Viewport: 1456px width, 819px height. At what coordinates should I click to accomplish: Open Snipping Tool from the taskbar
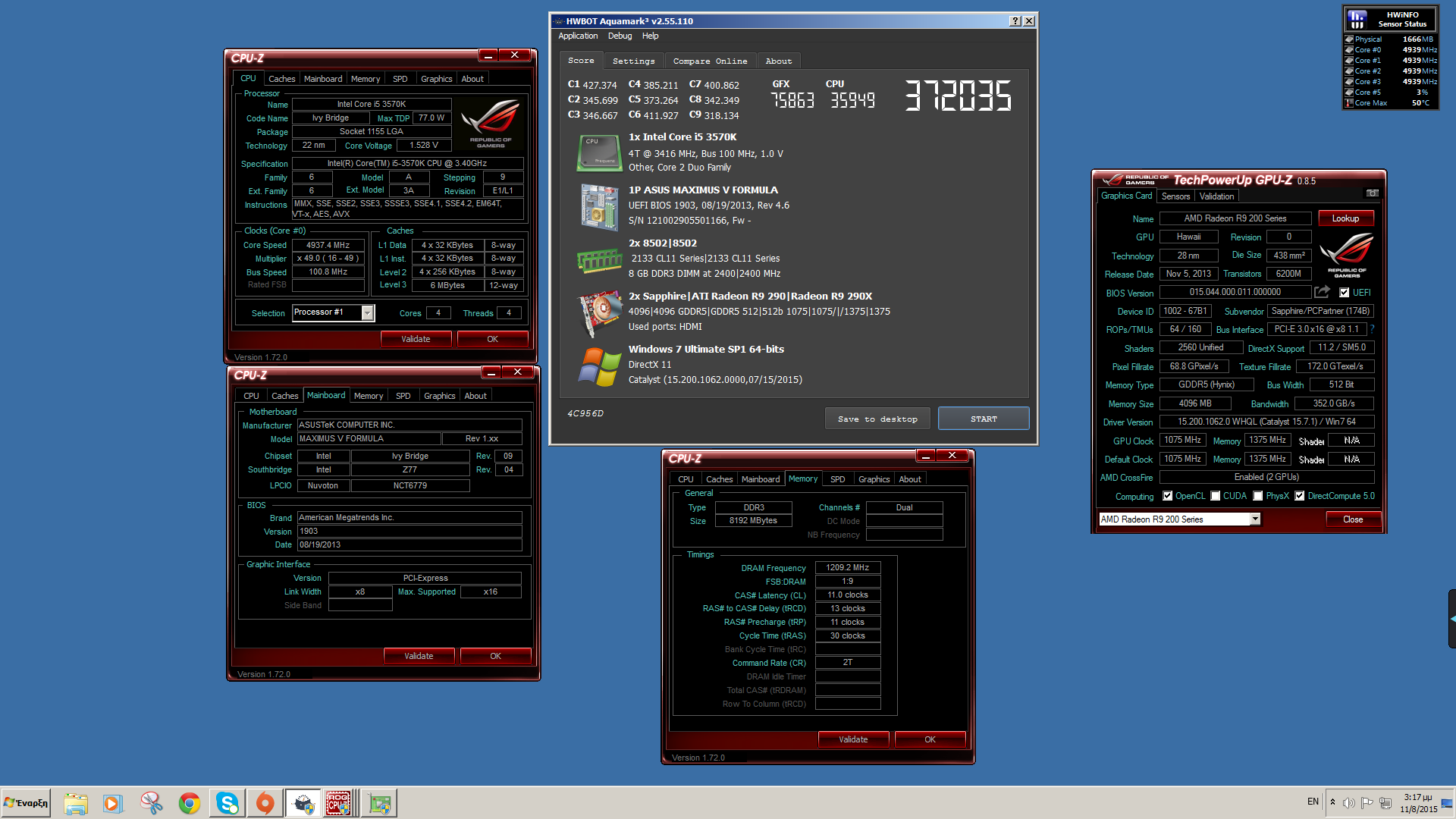pos(151,803)
